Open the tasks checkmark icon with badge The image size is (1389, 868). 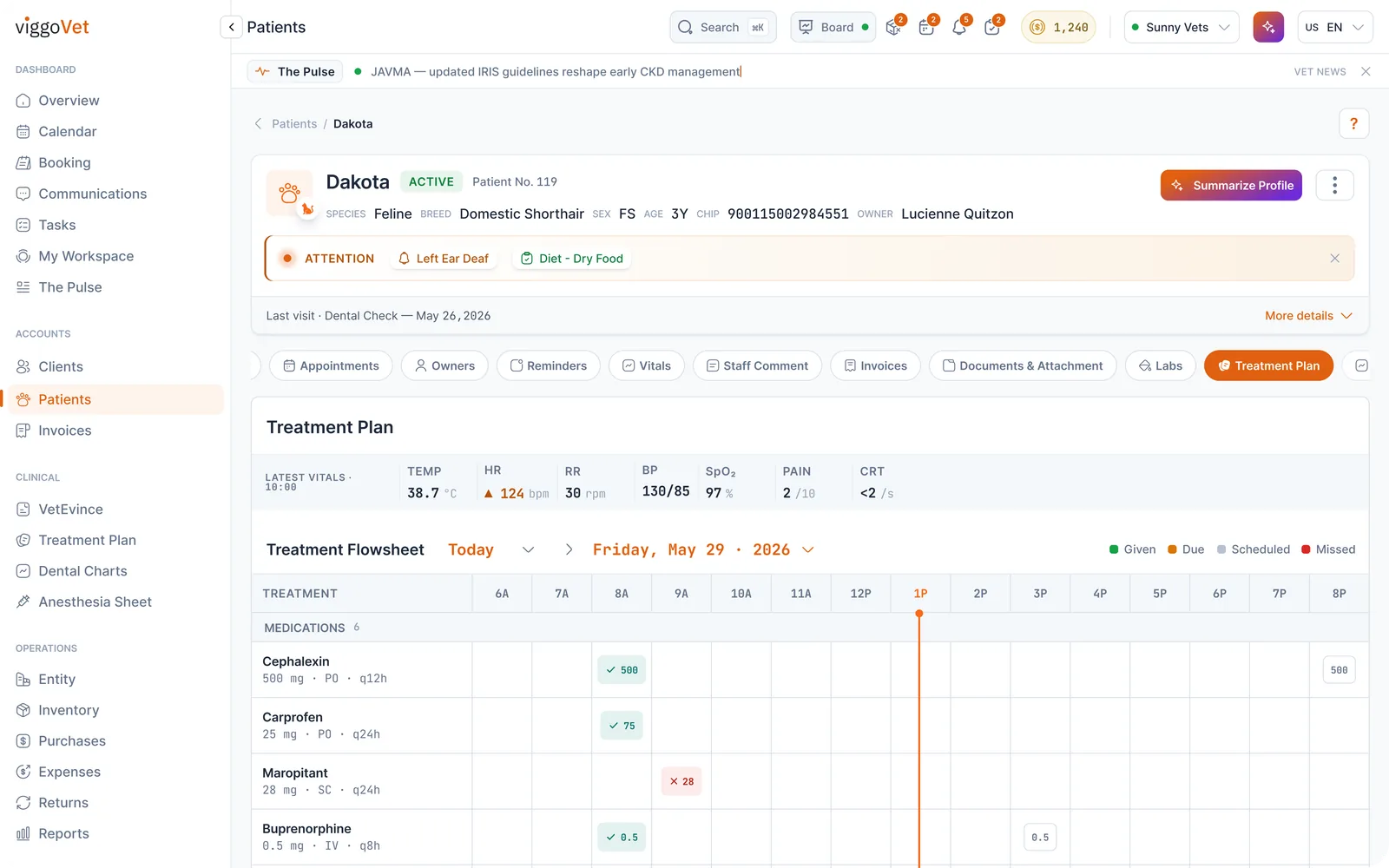coord(992,27)
